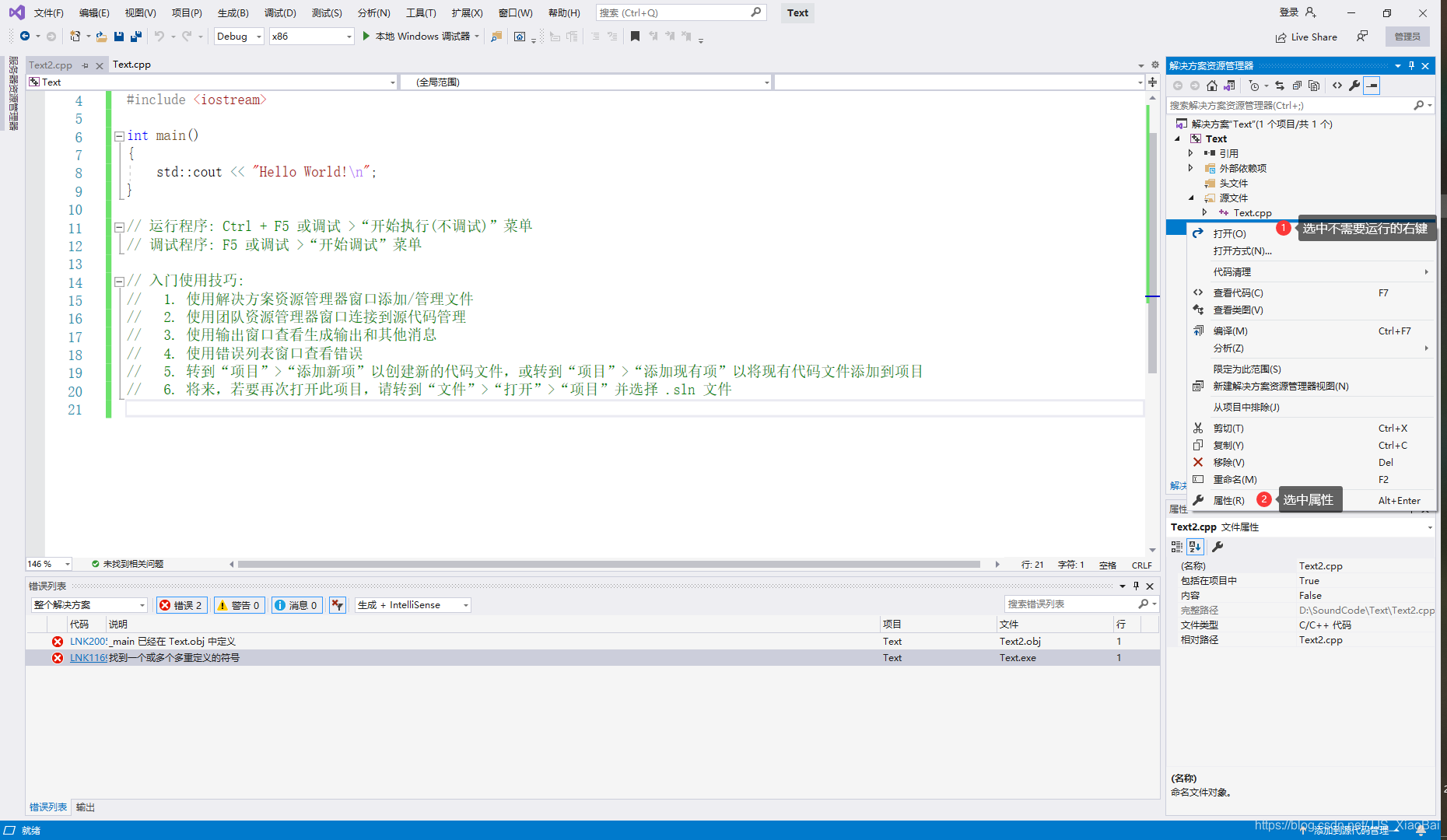The image size is (1447, 840).
Task: Click the split editor icon above the scrollbar
Action: tap(1153, 82)
